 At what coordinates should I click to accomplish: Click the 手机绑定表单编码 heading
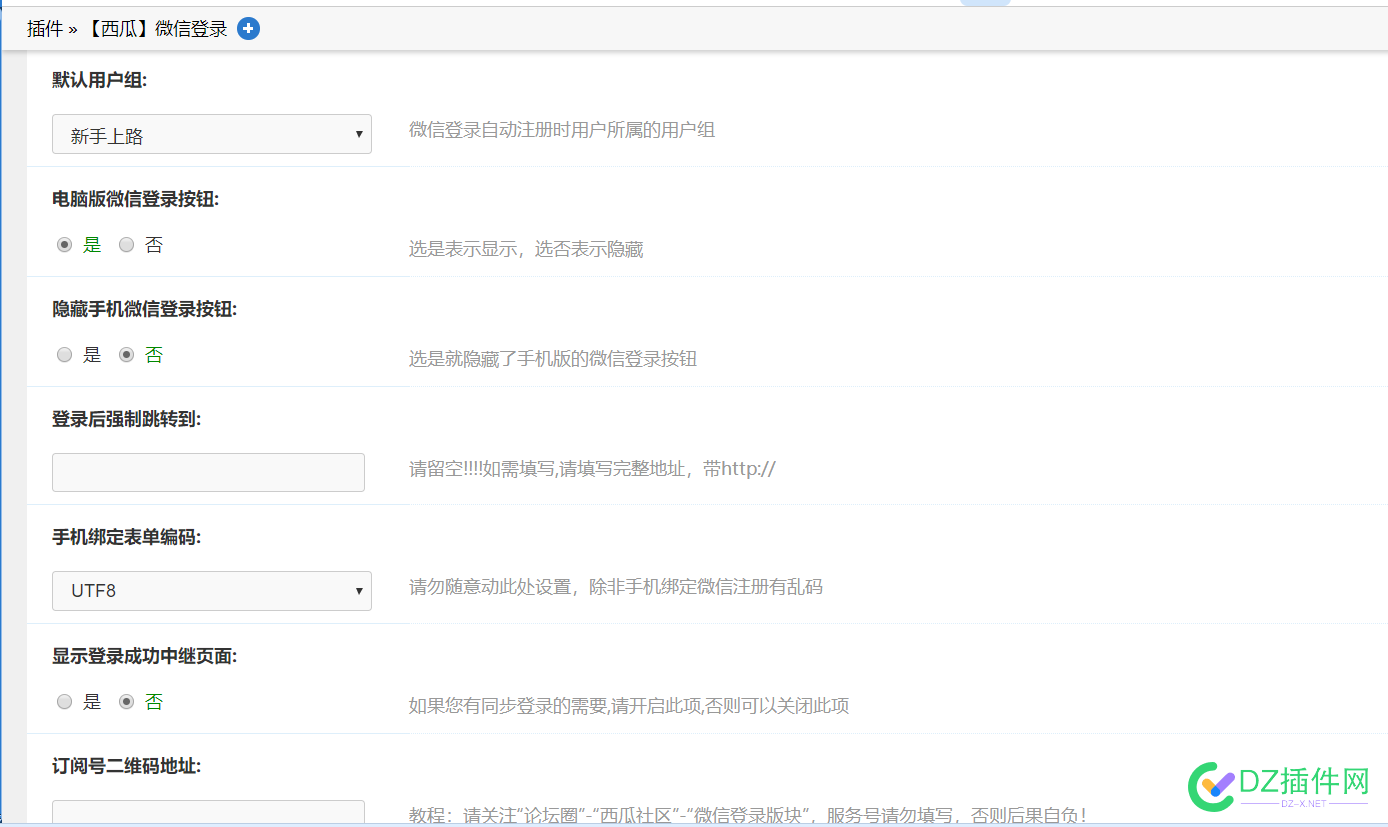point(127,537)
